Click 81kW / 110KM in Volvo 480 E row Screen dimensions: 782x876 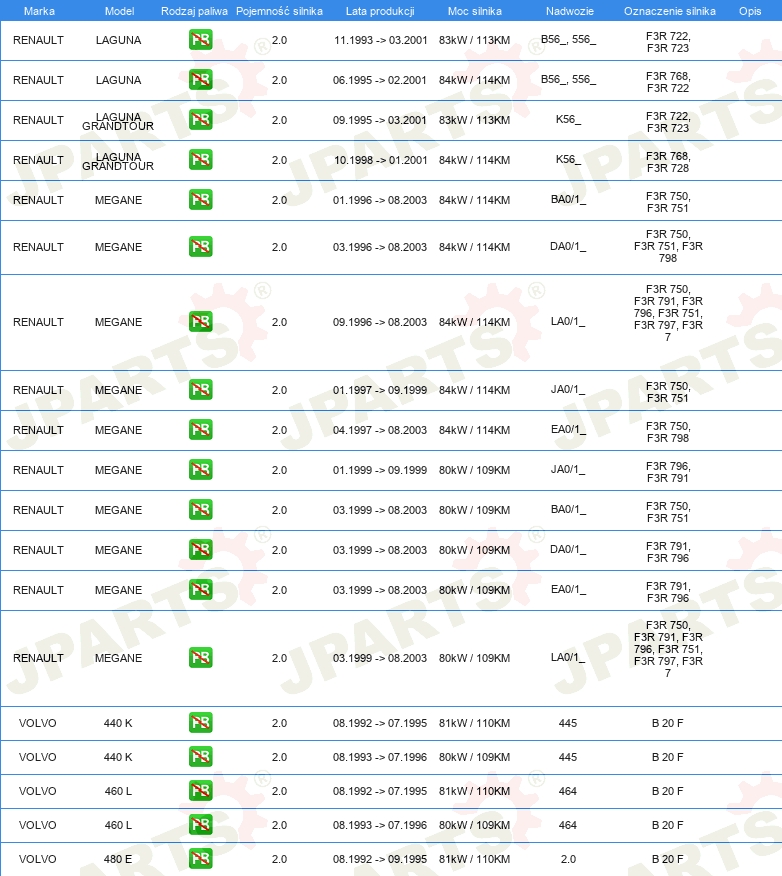coord(474,859)
